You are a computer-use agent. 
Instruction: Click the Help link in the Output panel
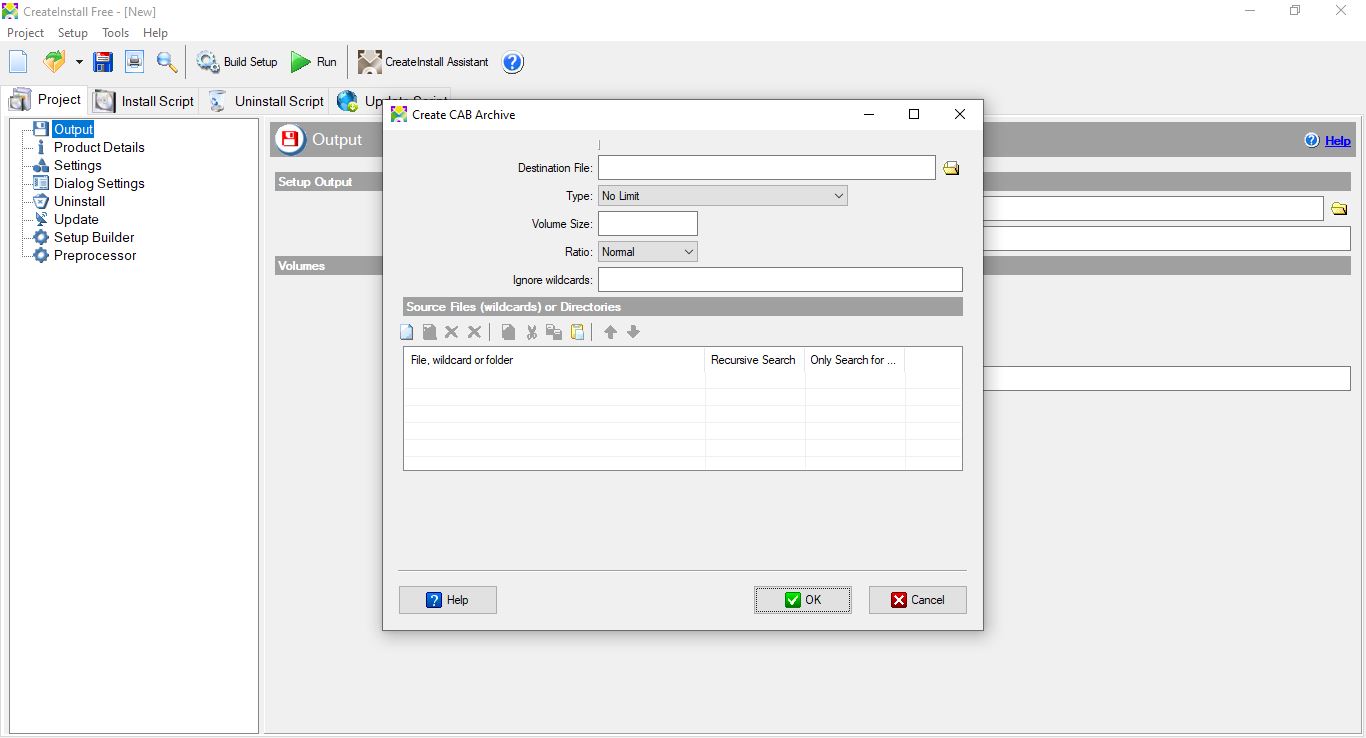[x=1338, y=141]
